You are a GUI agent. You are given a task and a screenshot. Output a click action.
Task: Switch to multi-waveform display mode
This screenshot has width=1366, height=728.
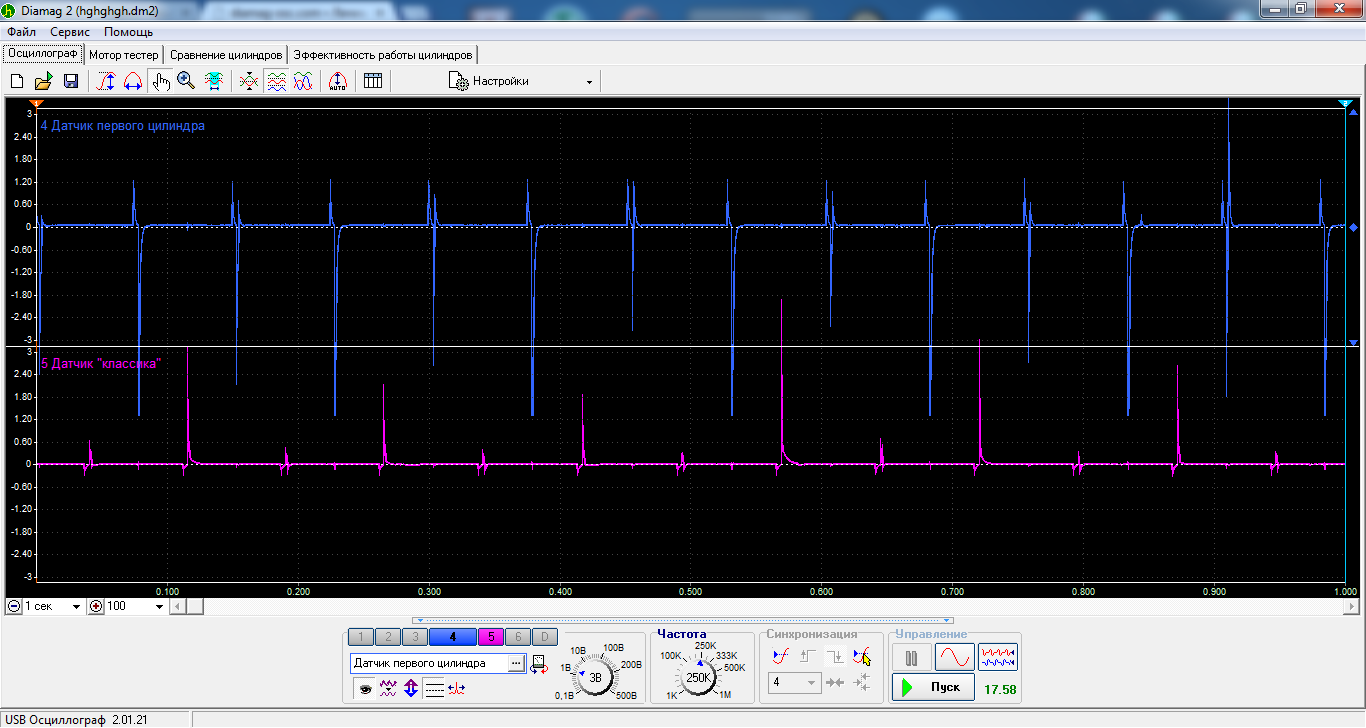[x=998, y=657]
